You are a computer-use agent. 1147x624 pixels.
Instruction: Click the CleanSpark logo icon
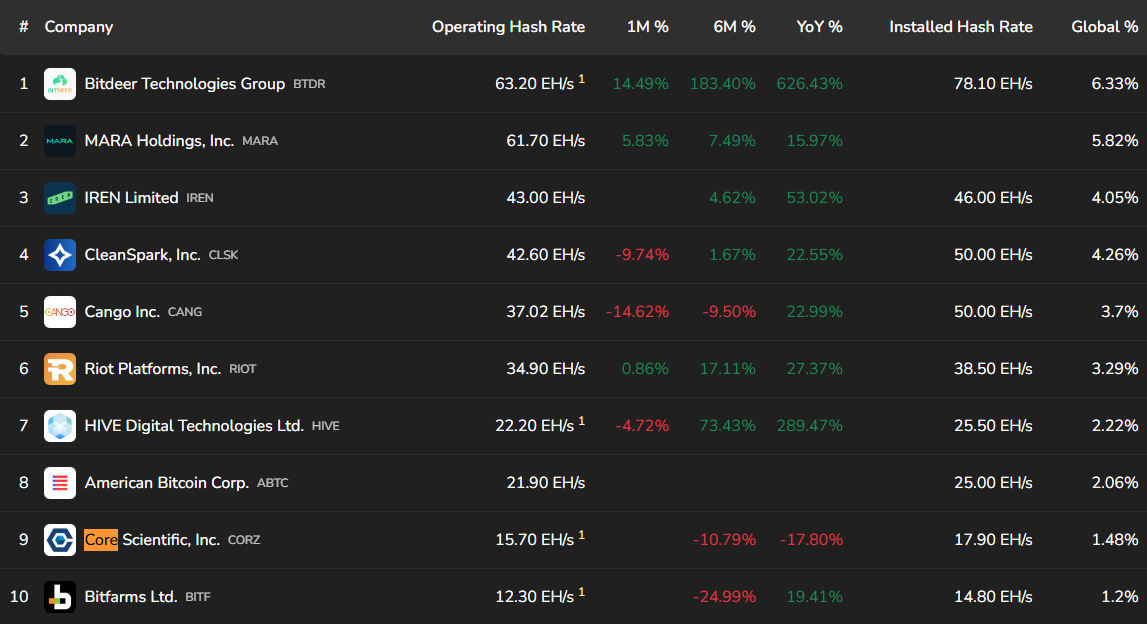point(60,255)
